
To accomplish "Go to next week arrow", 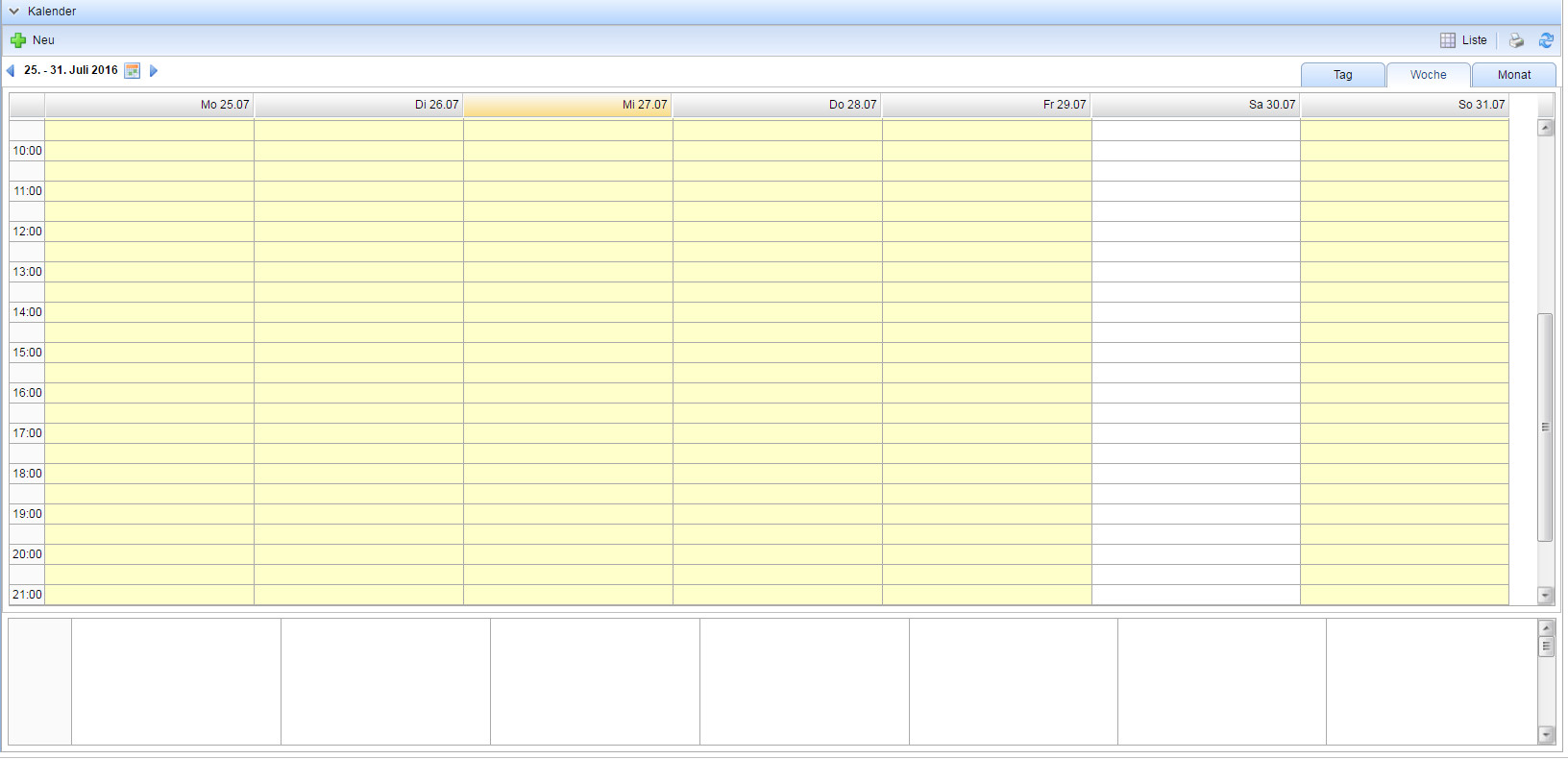I will 154,70.
